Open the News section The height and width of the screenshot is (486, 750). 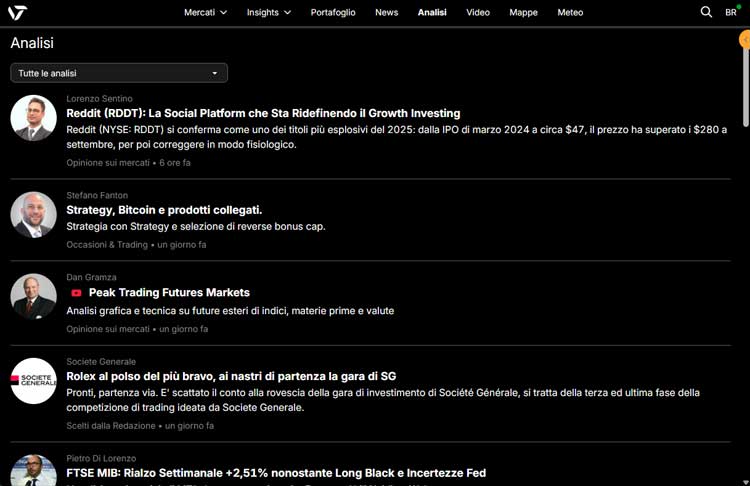(386, 12)
